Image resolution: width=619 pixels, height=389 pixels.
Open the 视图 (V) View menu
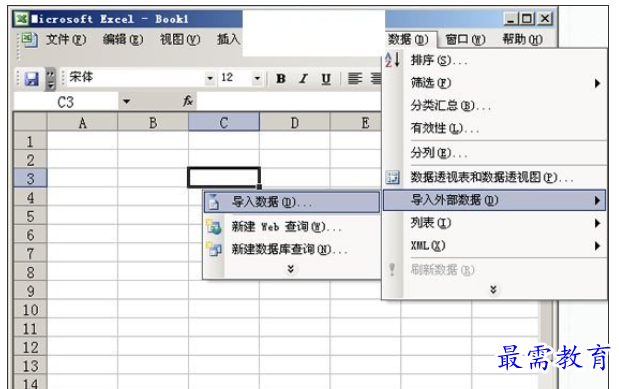(x=180, y=39)
